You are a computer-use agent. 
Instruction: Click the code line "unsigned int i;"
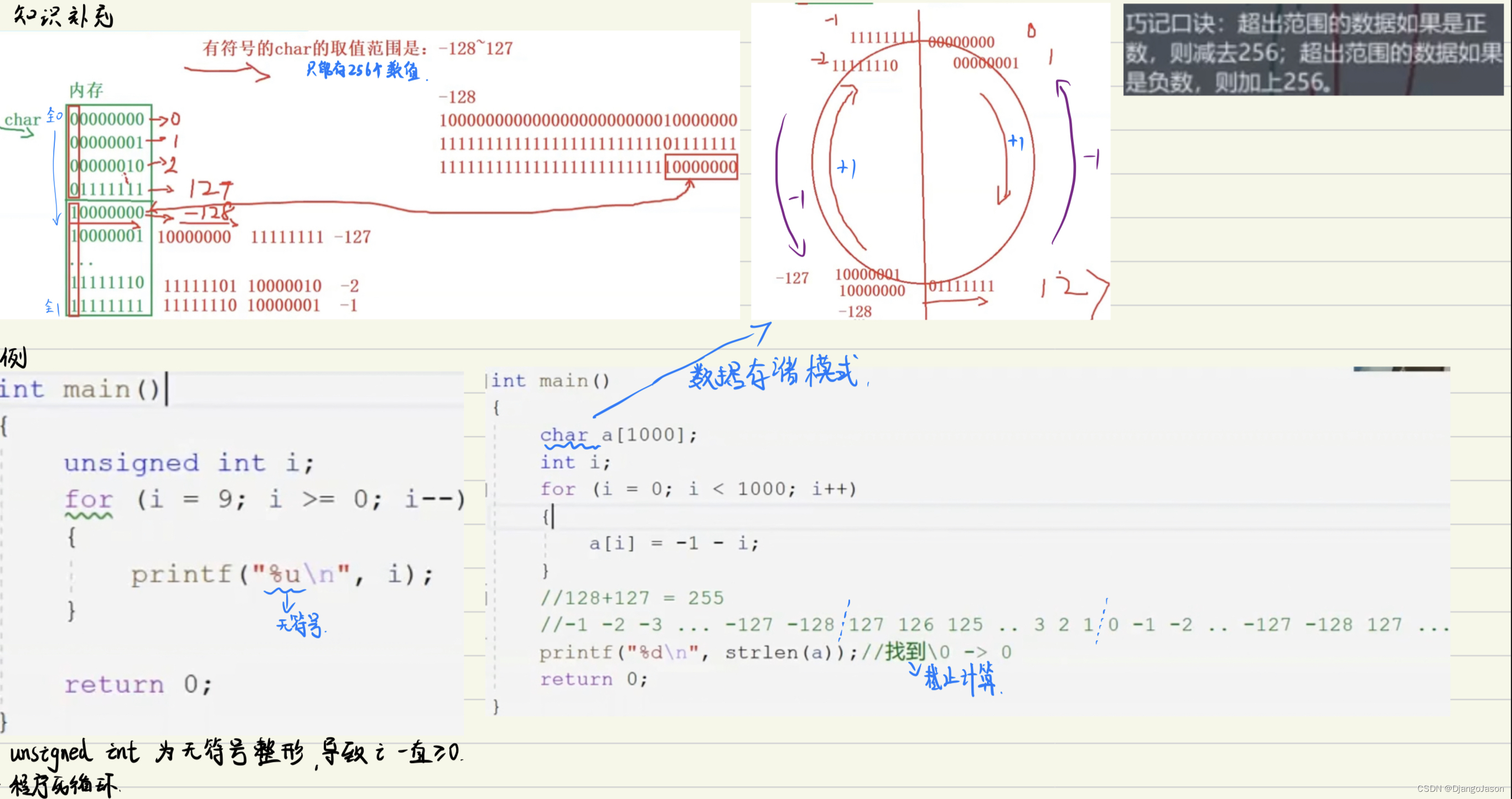(x=189, y=463)
